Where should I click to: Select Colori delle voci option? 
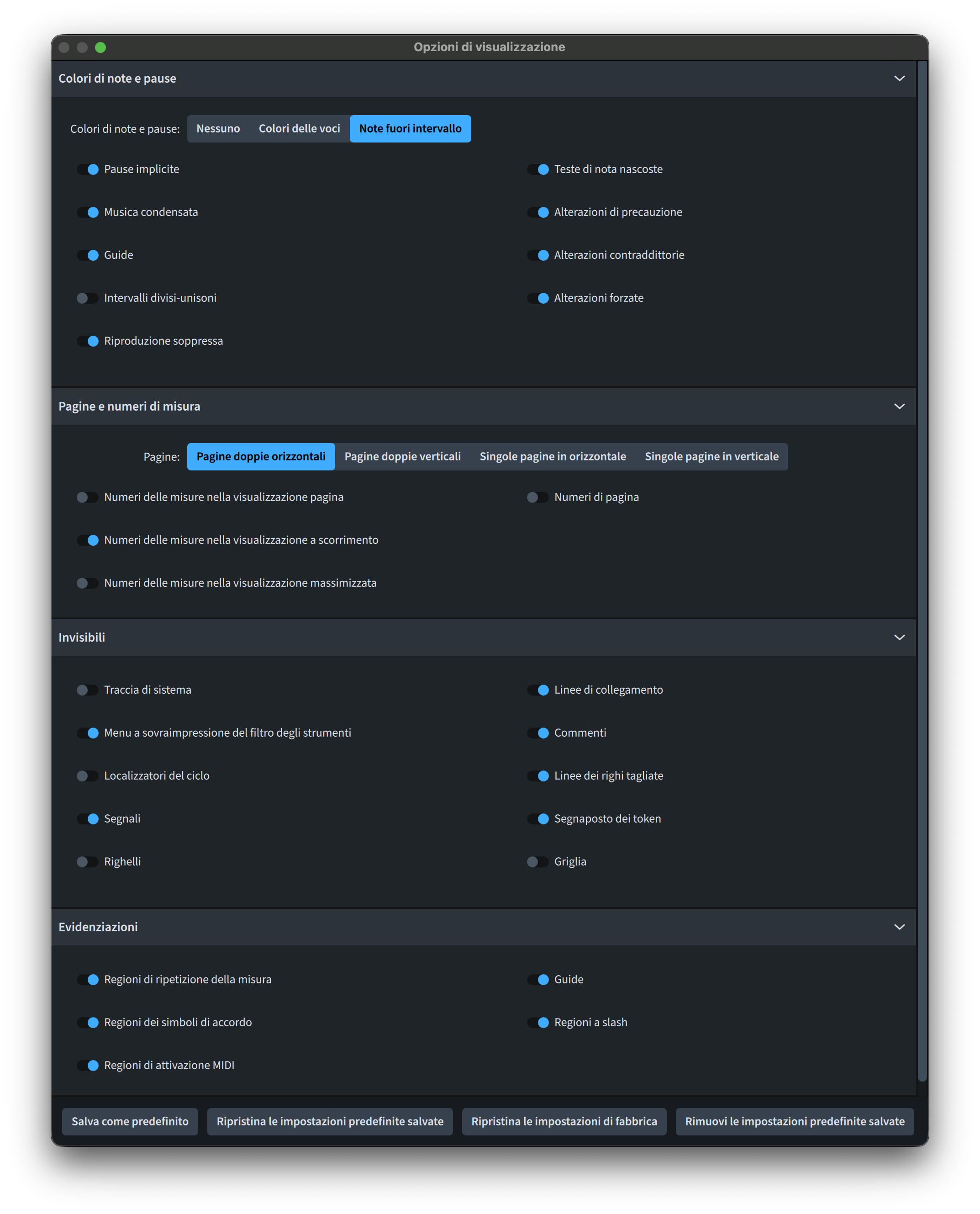point(299,129)
